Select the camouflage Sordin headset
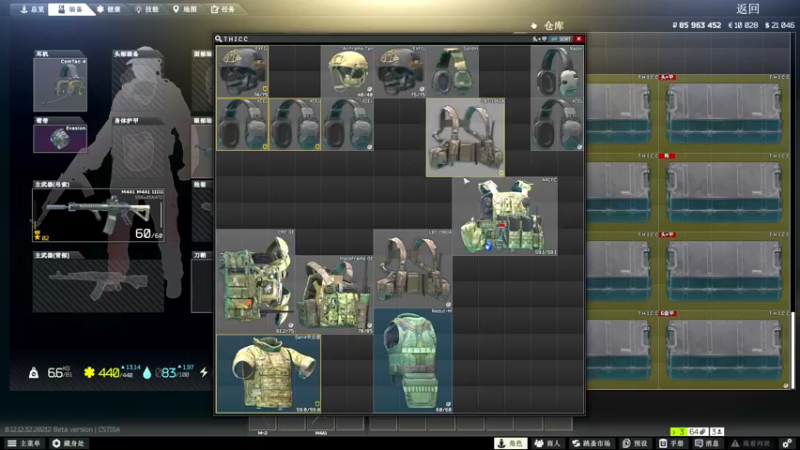Viewport: 800px width, 450px height. pos(453,71)
